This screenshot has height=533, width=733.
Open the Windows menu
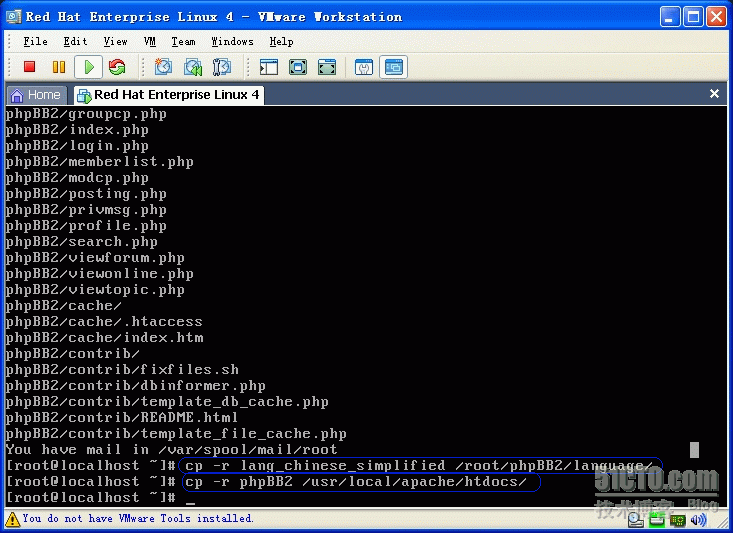click(x=232, y=42)
